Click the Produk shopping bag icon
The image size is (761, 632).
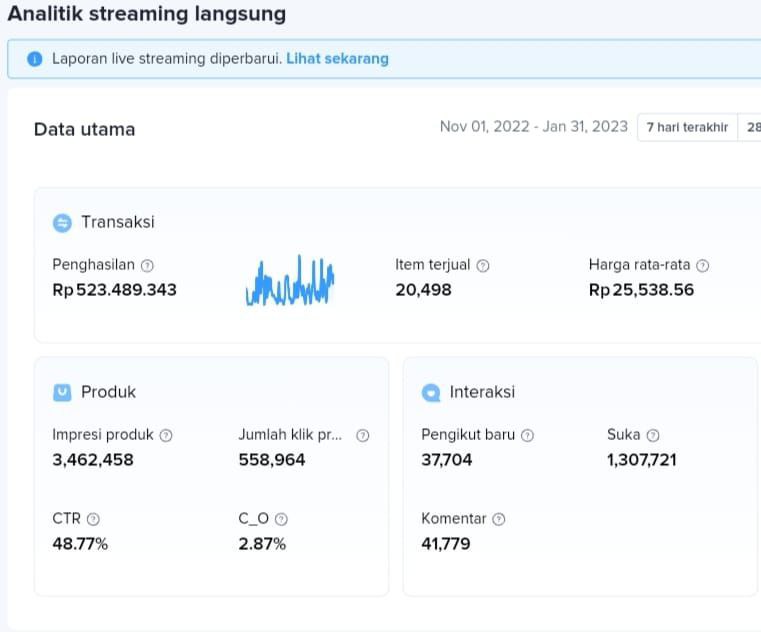[x=62, y=393]
